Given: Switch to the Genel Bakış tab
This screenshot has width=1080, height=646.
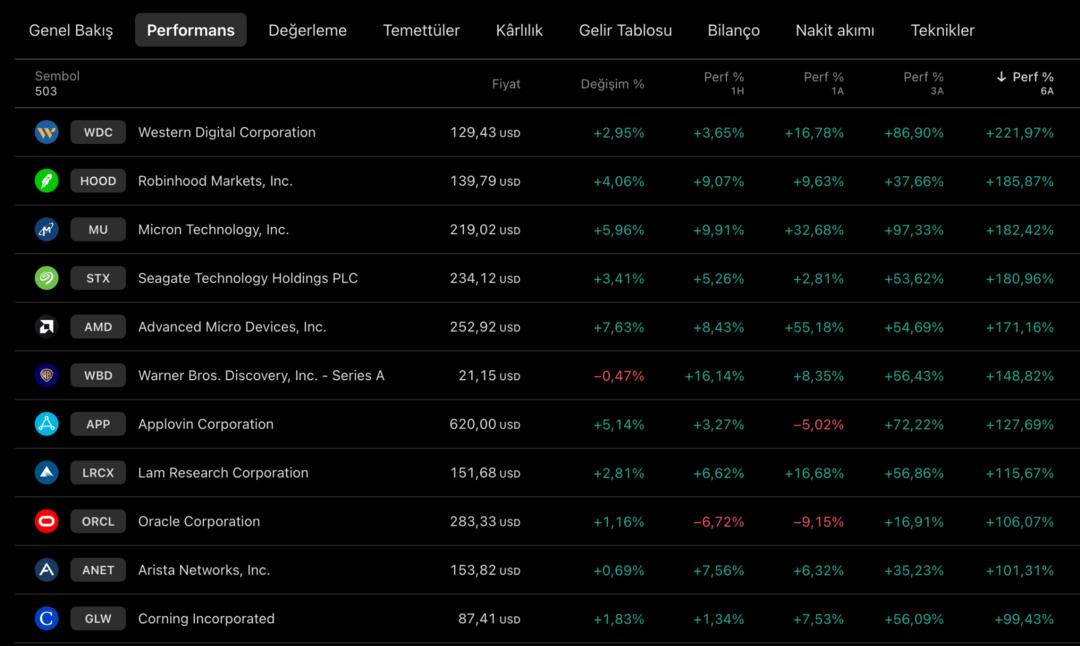Looking at the screenshot, I should 71,30.
